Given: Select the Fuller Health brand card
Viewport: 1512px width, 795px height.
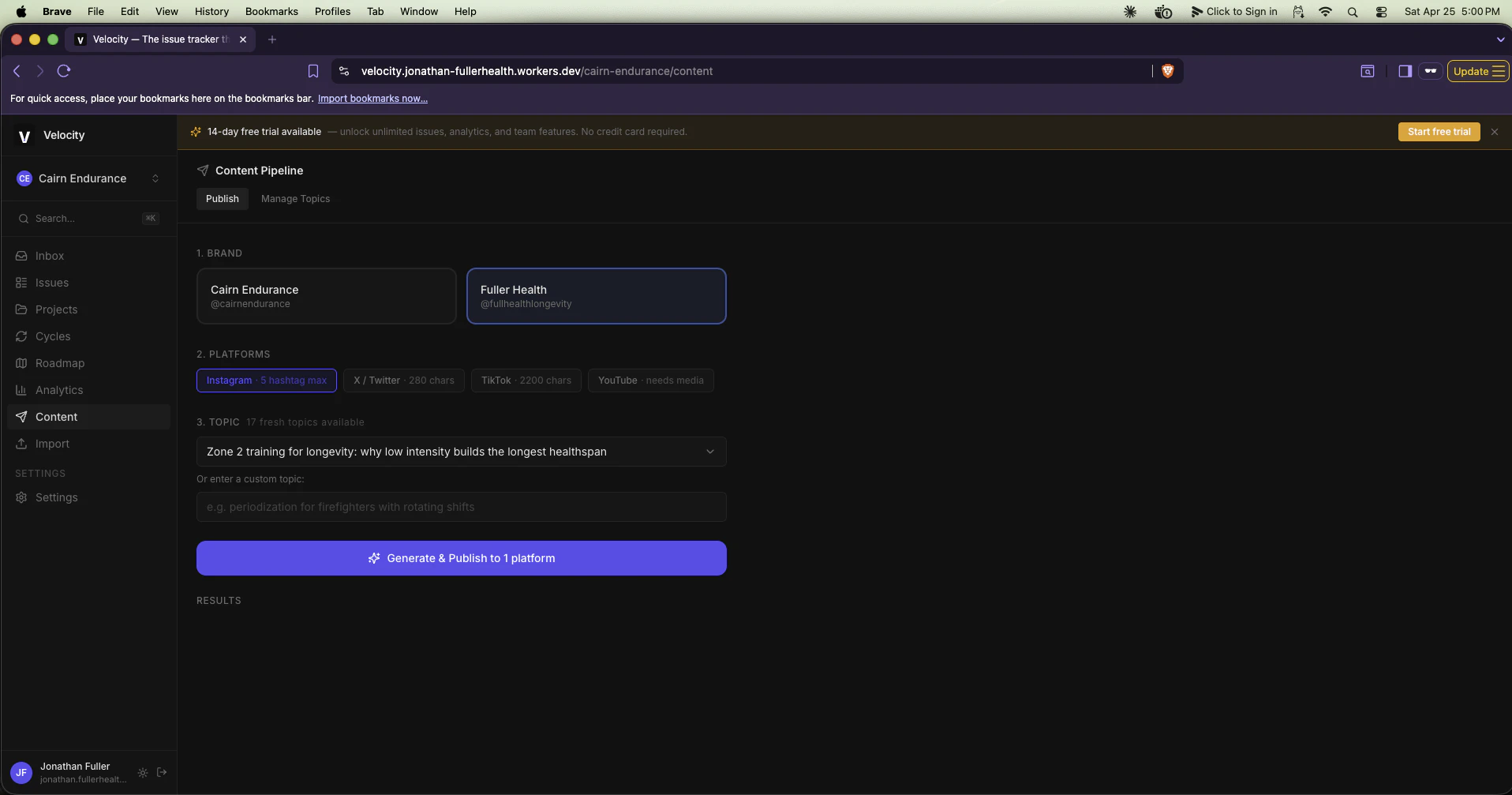Looking at the screenshot, I should 597,296.
